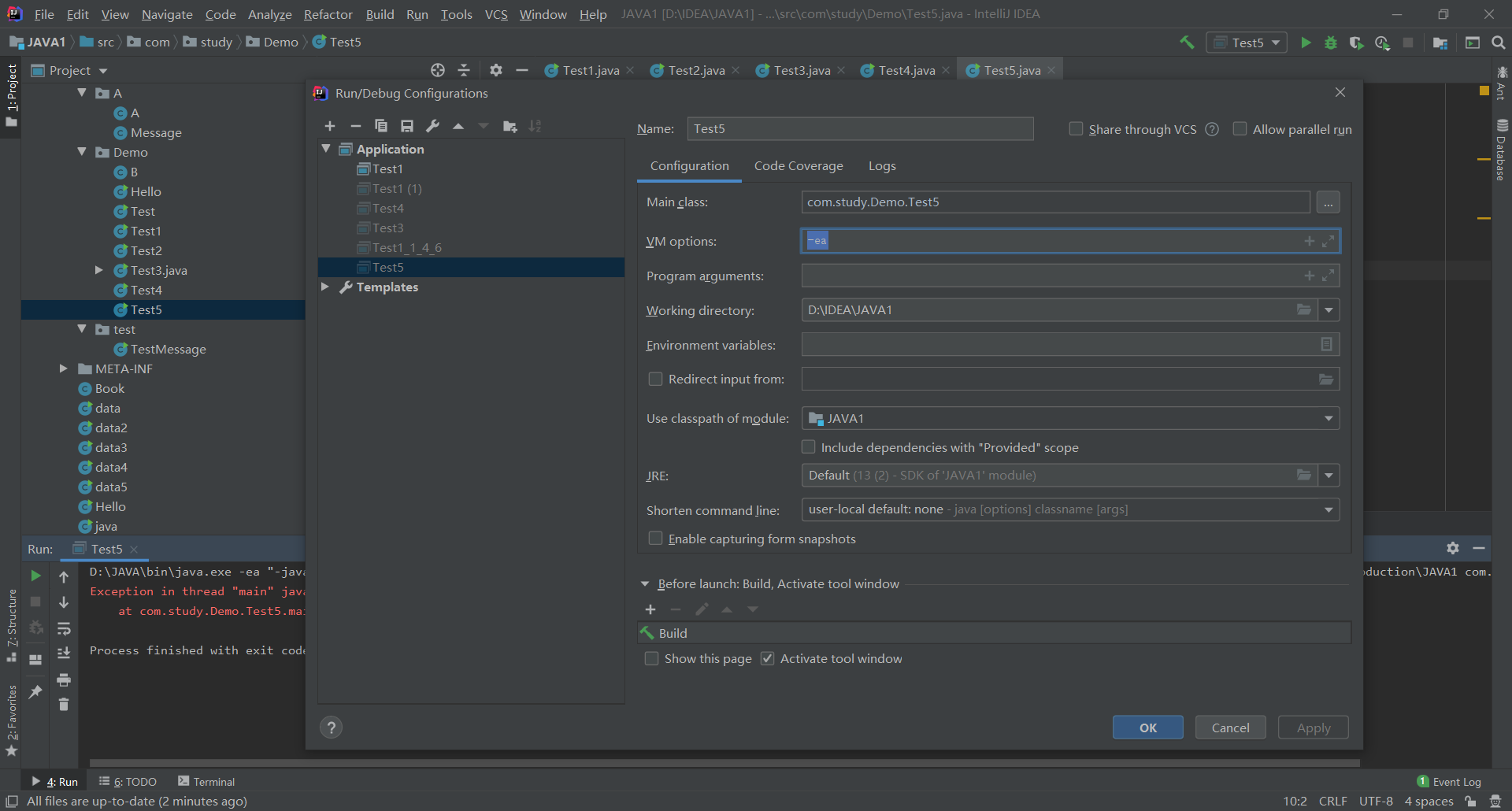Expand the Templates node
Viewport: 1512px width, 811px height.
coord(325,287)
